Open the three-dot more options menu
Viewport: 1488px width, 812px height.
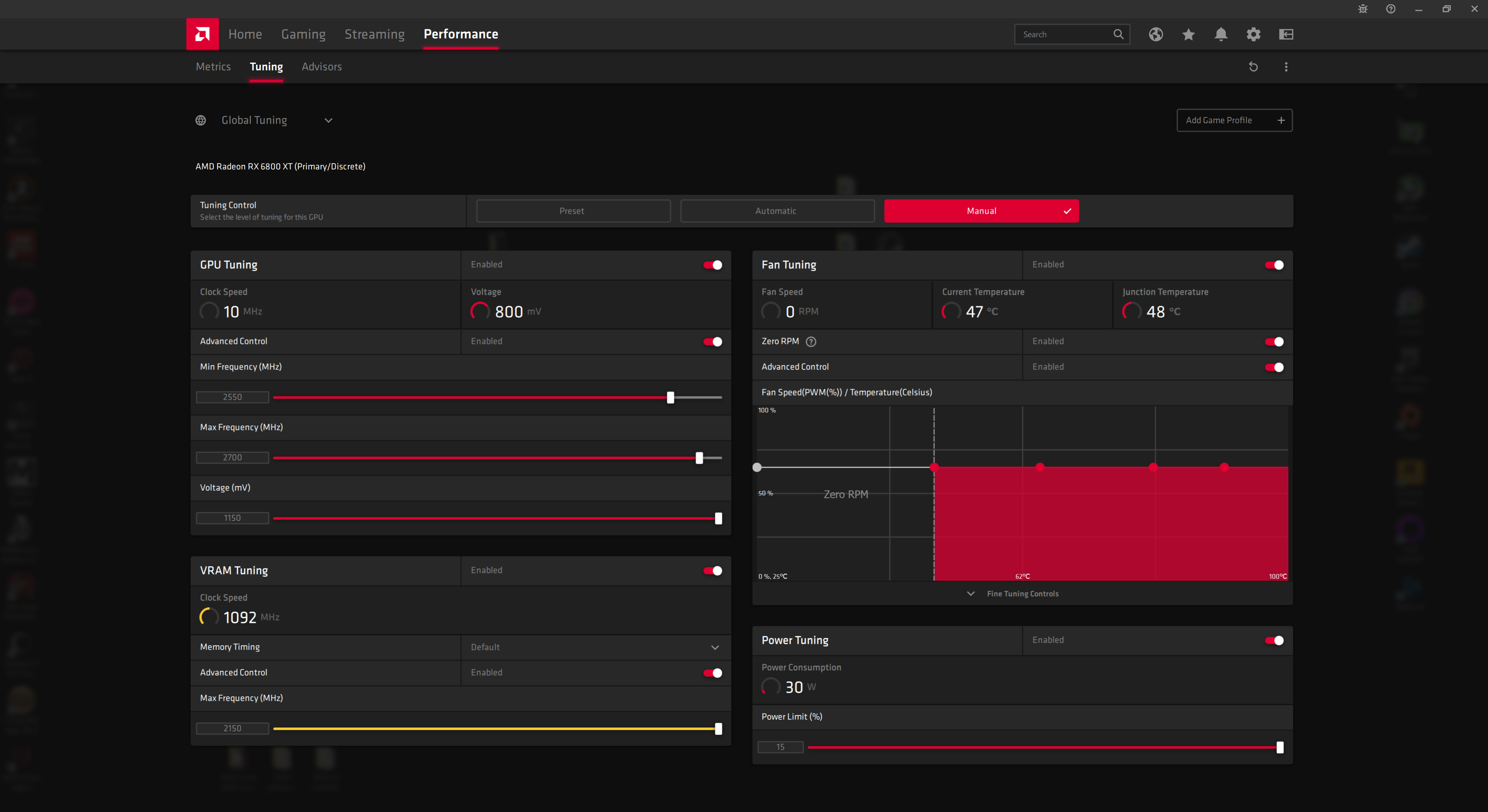[x=1286, y=67]
